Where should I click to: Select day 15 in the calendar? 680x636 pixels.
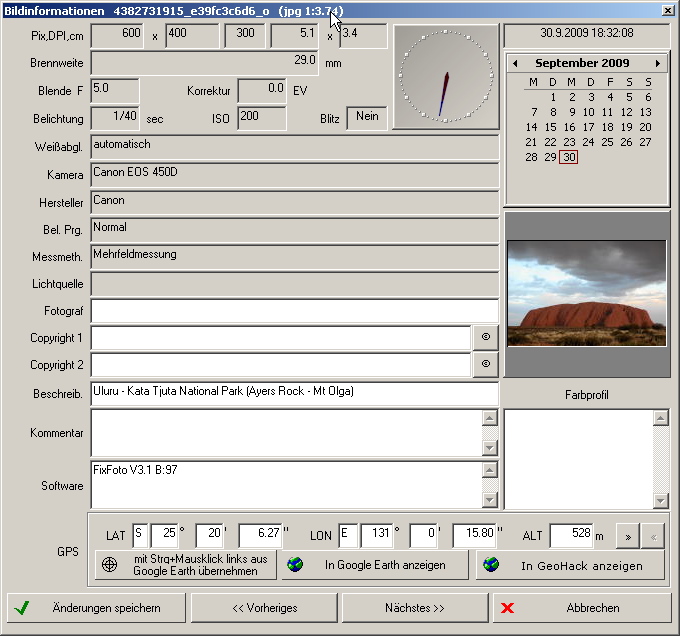tap(550, 127)
